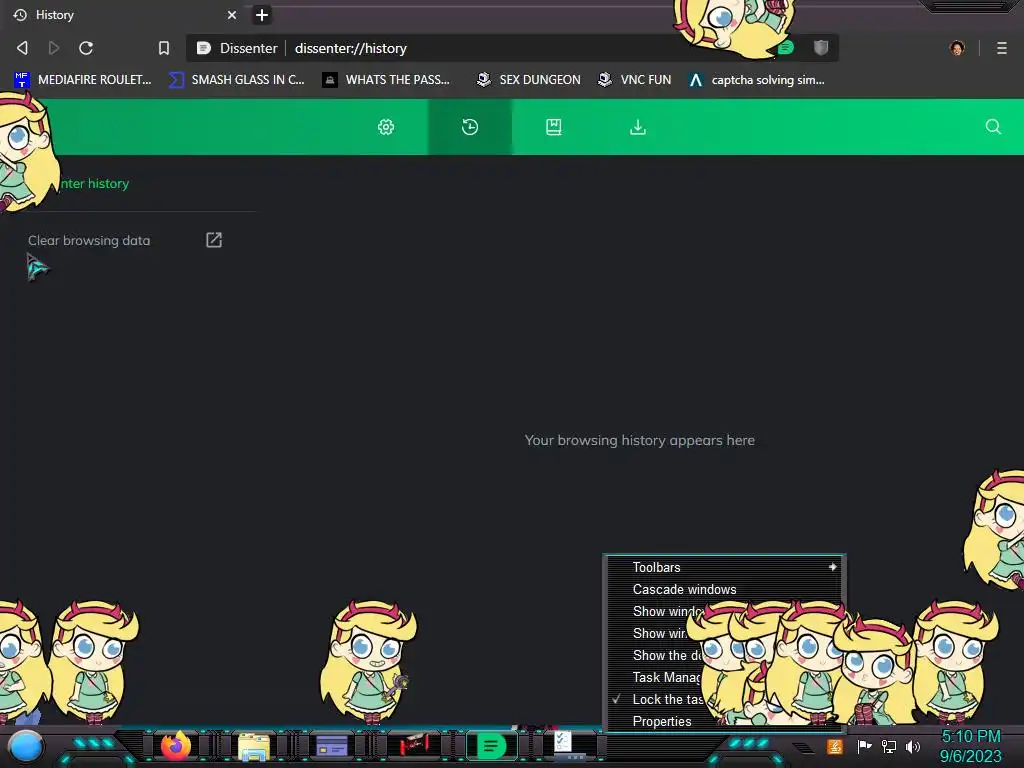Open the network tray icon
Screen dimensions: 1024x768
pyautogui.click(x=889, y=746)
